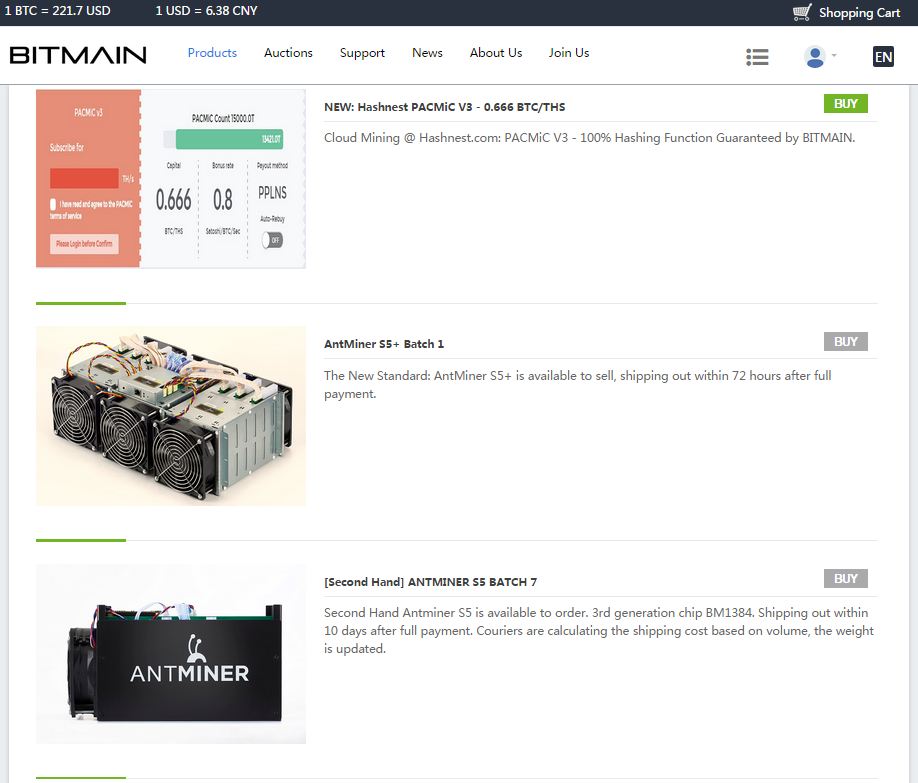Toggle the Auto-Rebuy switch

click(x=272, y=240)
